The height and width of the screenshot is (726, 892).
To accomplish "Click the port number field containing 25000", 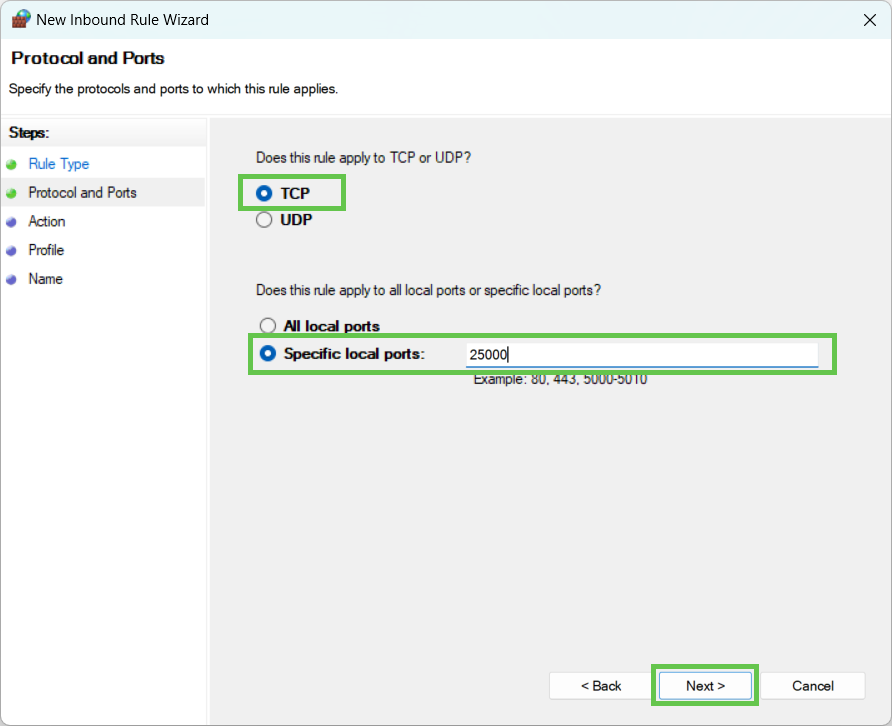I will 642,354.
